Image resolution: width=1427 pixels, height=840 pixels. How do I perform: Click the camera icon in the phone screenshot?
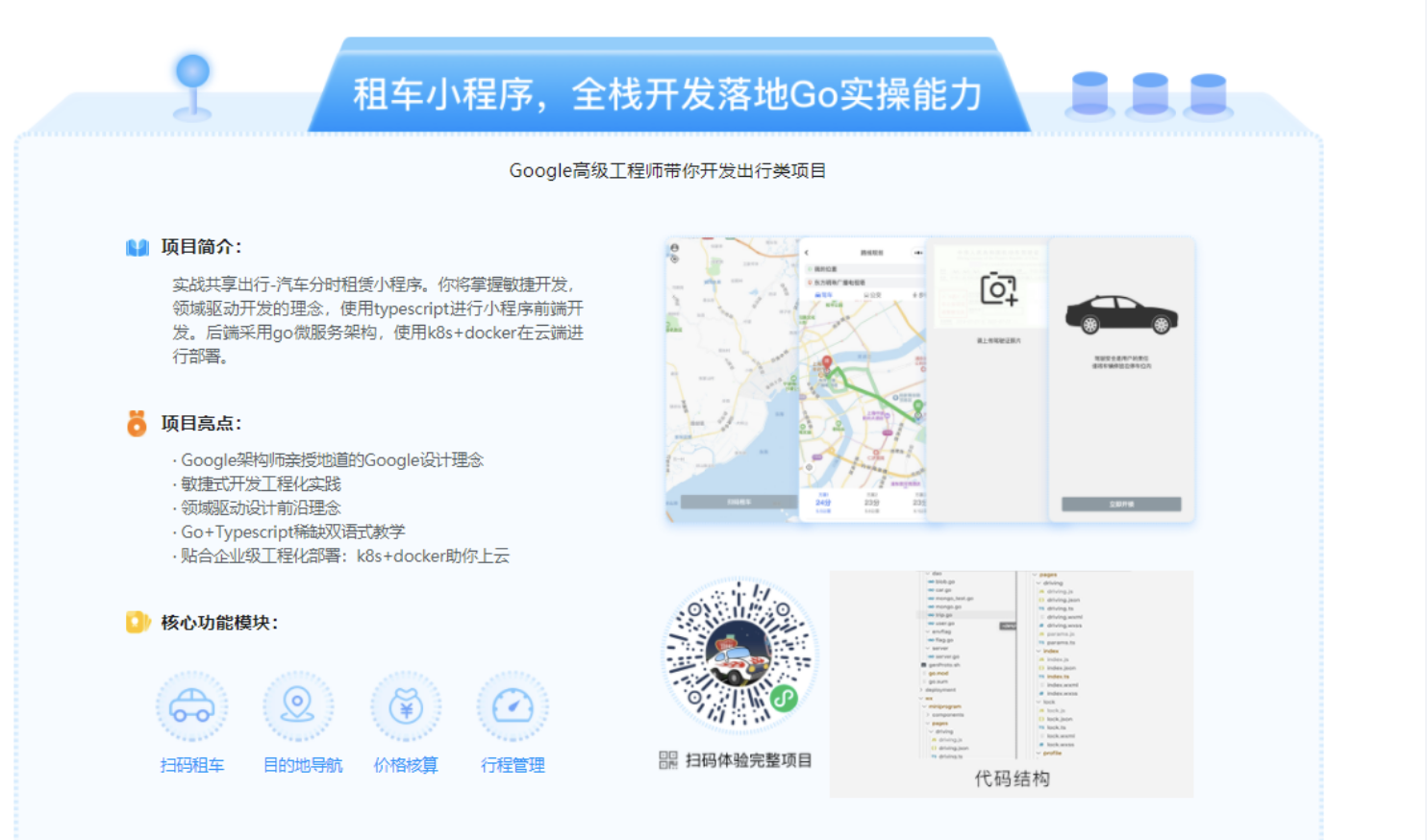(x=999, y=289)
